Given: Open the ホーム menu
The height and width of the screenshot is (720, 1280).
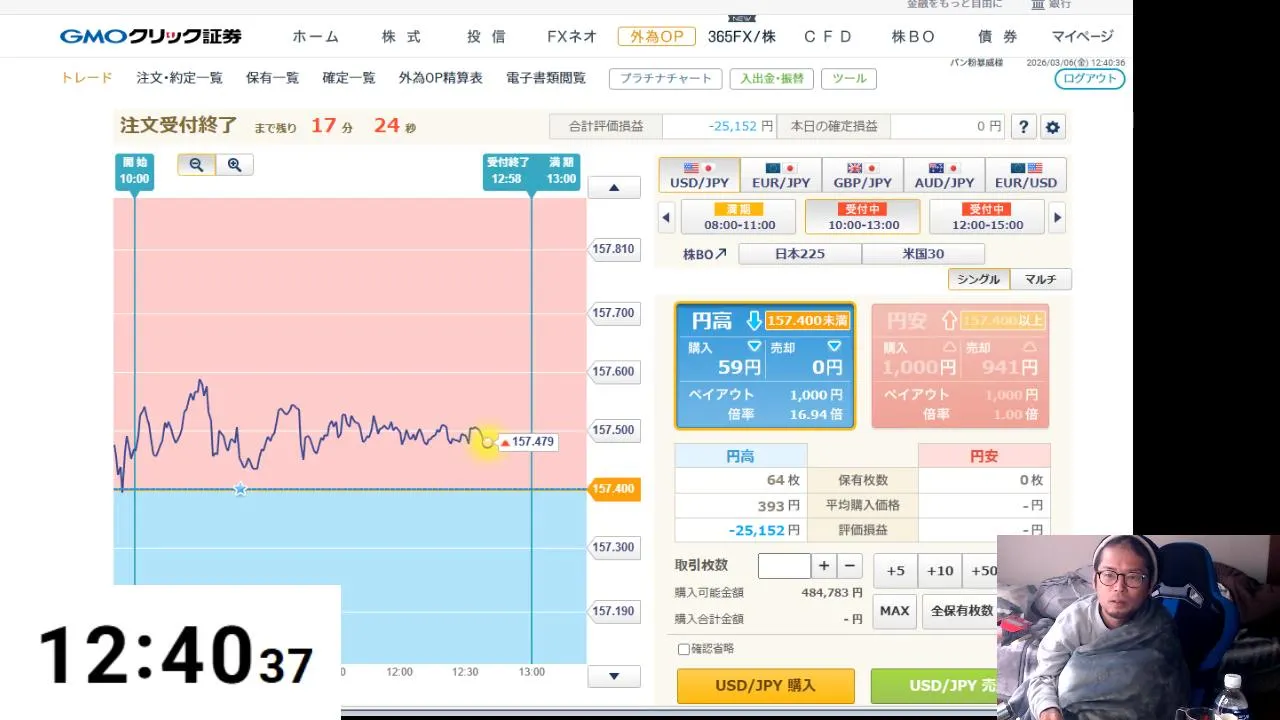Looking at the screenshot, I should (316, 37).
